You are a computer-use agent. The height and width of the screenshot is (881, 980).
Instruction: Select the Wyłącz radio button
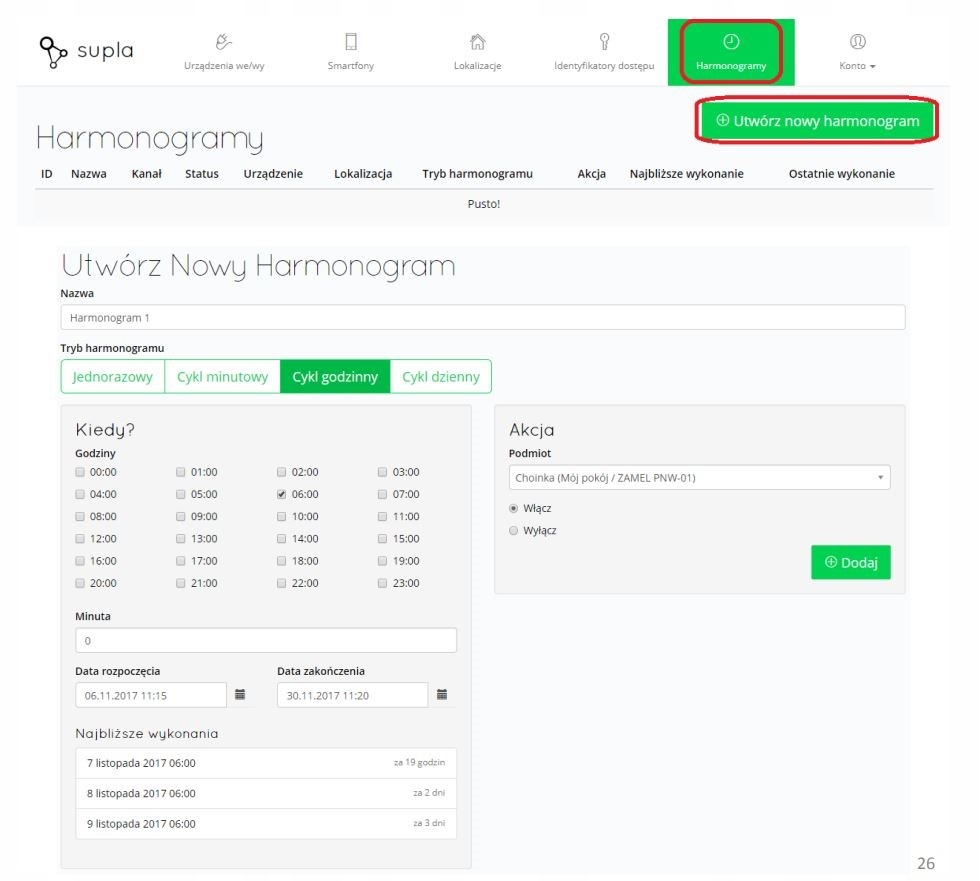pyautogui.click(x=514, y=530)
